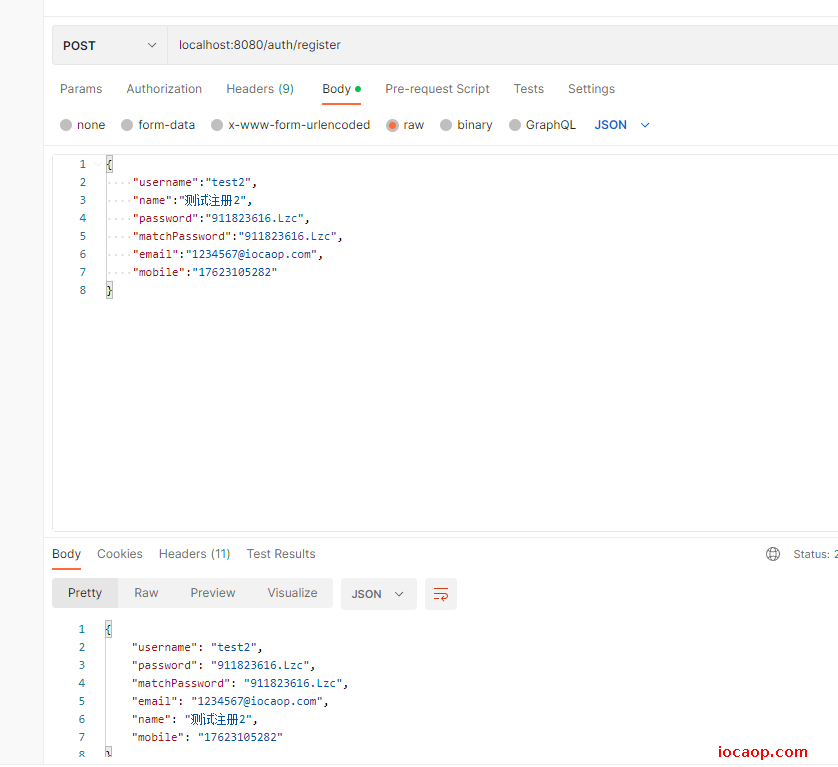This screenshot has width=838, height=767.
Task: Collapse the request JSON fold arrow on line 1
Action: click(x=98, y=164)
